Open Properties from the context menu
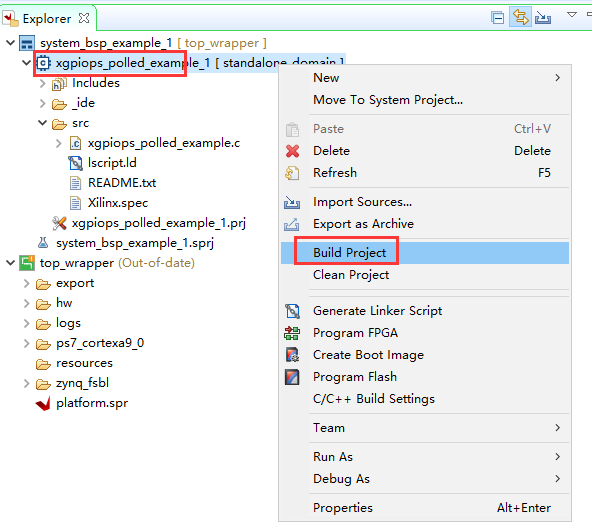 pyautogui.click(x=425, y=508)
